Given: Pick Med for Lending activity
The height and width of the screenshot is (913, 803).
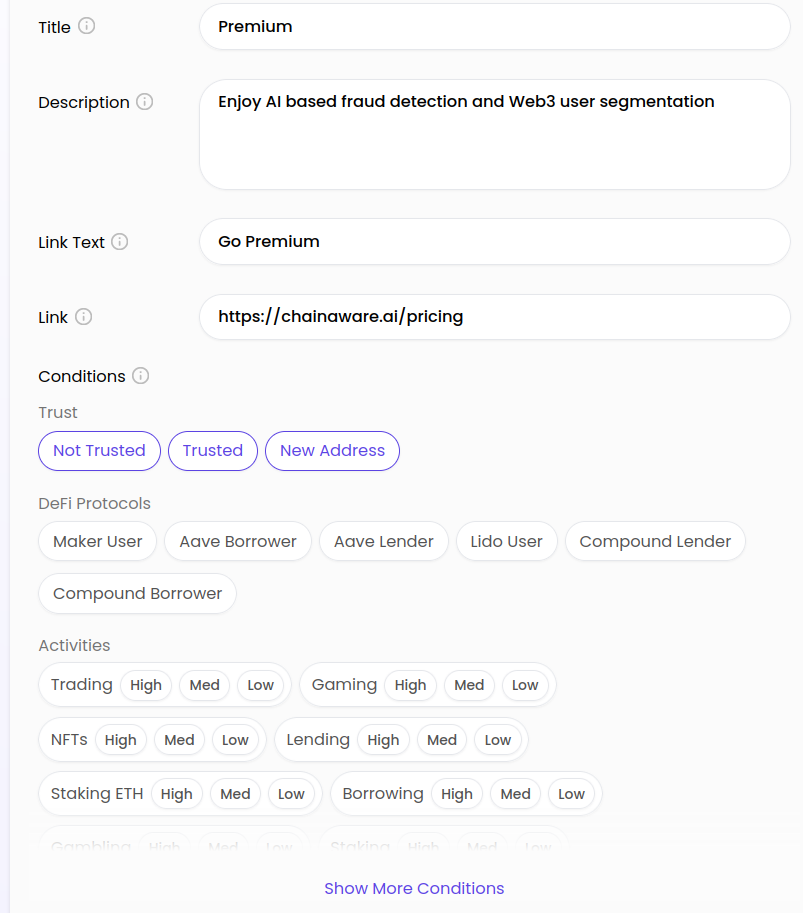Looking at the screenshot, I should [442, 739].
